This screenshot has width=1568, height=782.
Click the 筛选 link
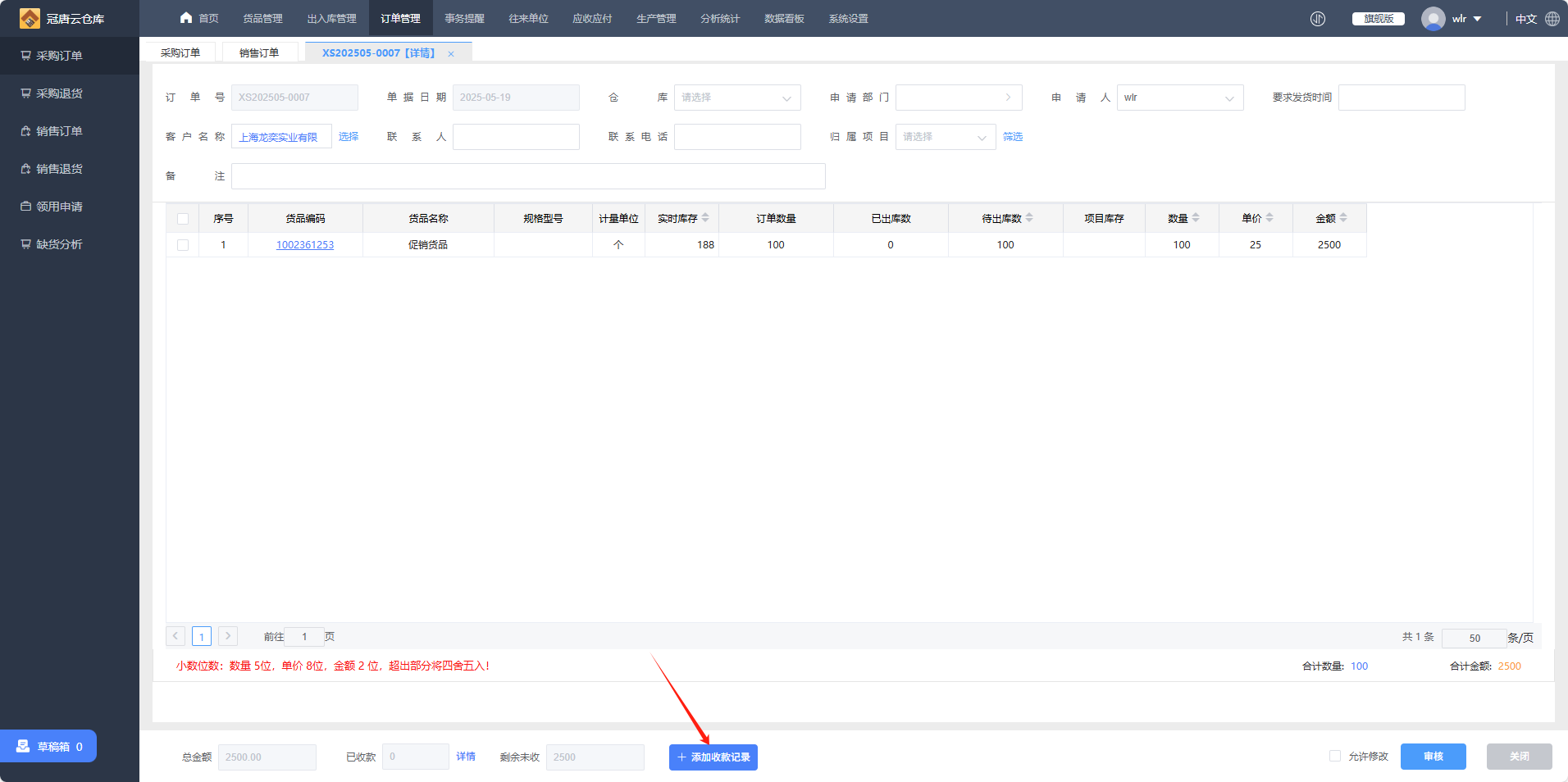pos(1013,137)
